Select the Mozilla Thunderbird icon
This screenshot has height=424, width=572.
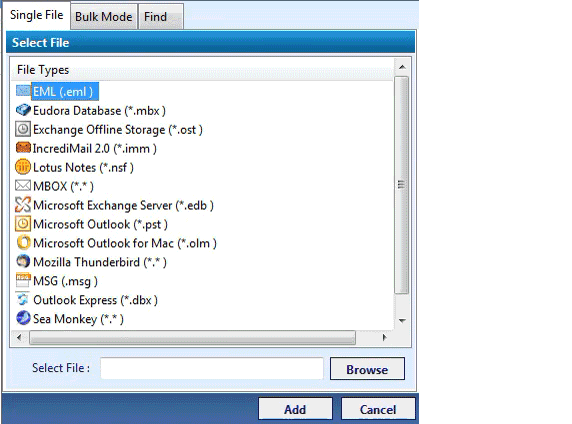click(23, 261)
